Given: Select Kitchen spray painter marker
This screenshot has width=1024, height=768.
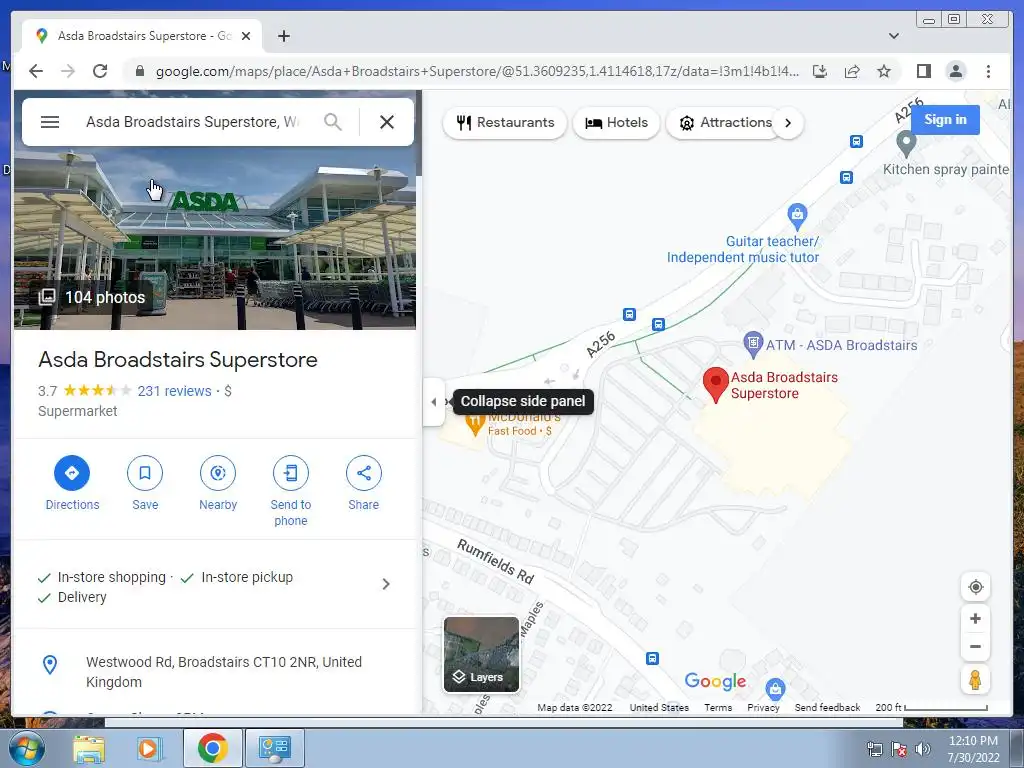Looking at the screenshot, I should click(x=906, y=144).
